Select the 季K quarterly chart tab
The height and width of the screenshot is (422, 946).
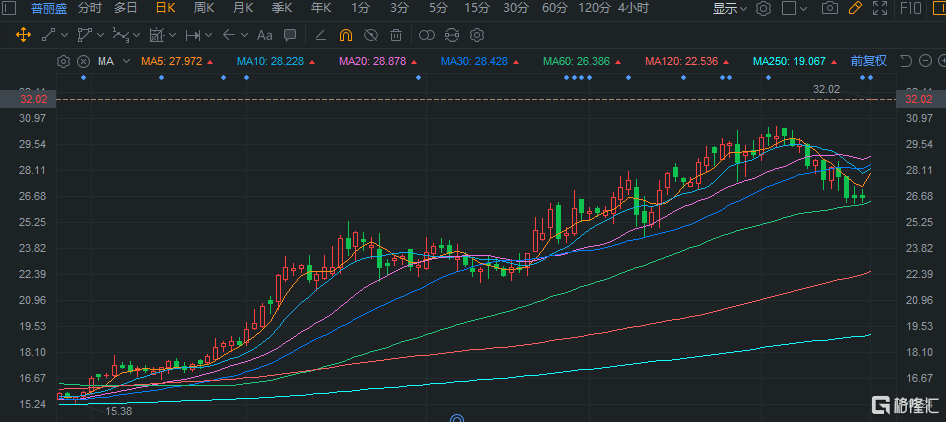pos(282,8)
